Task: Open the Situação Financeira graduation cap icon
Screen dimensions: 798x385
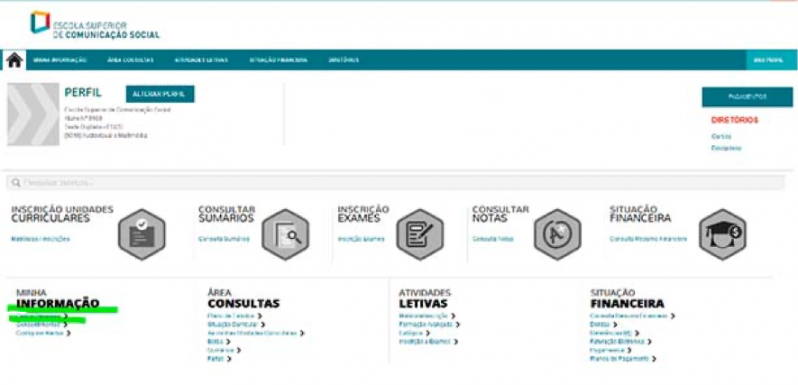Action: pos(723,234)
